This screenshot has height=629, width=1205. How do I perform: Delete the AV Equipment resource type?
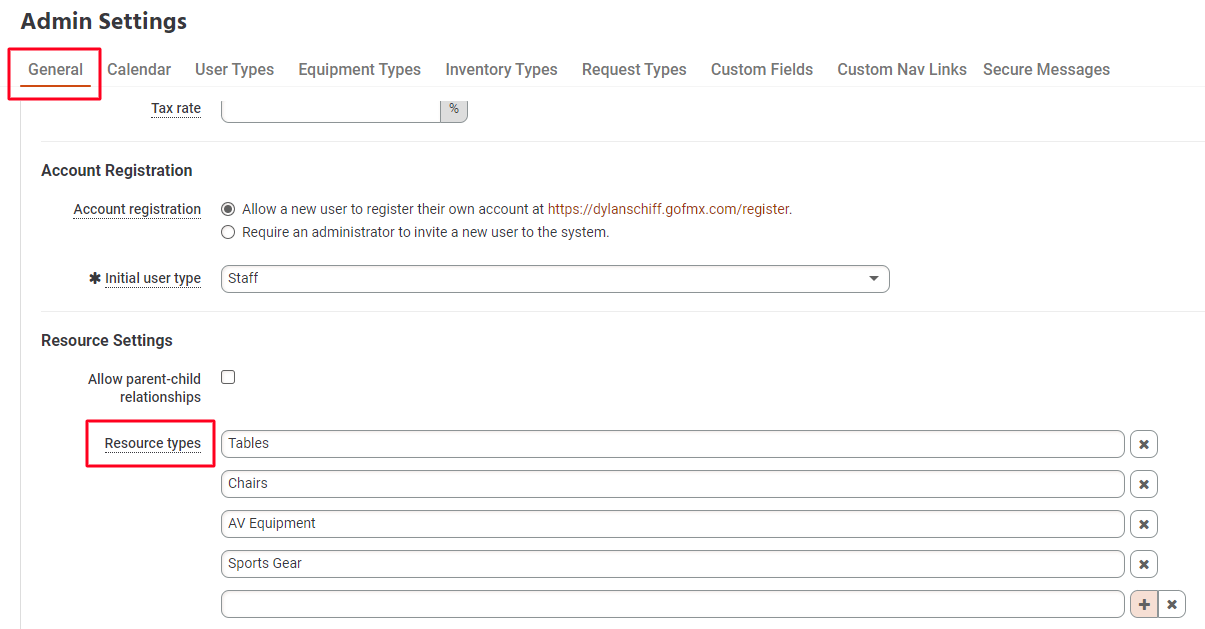click(x=1143, y=523)
